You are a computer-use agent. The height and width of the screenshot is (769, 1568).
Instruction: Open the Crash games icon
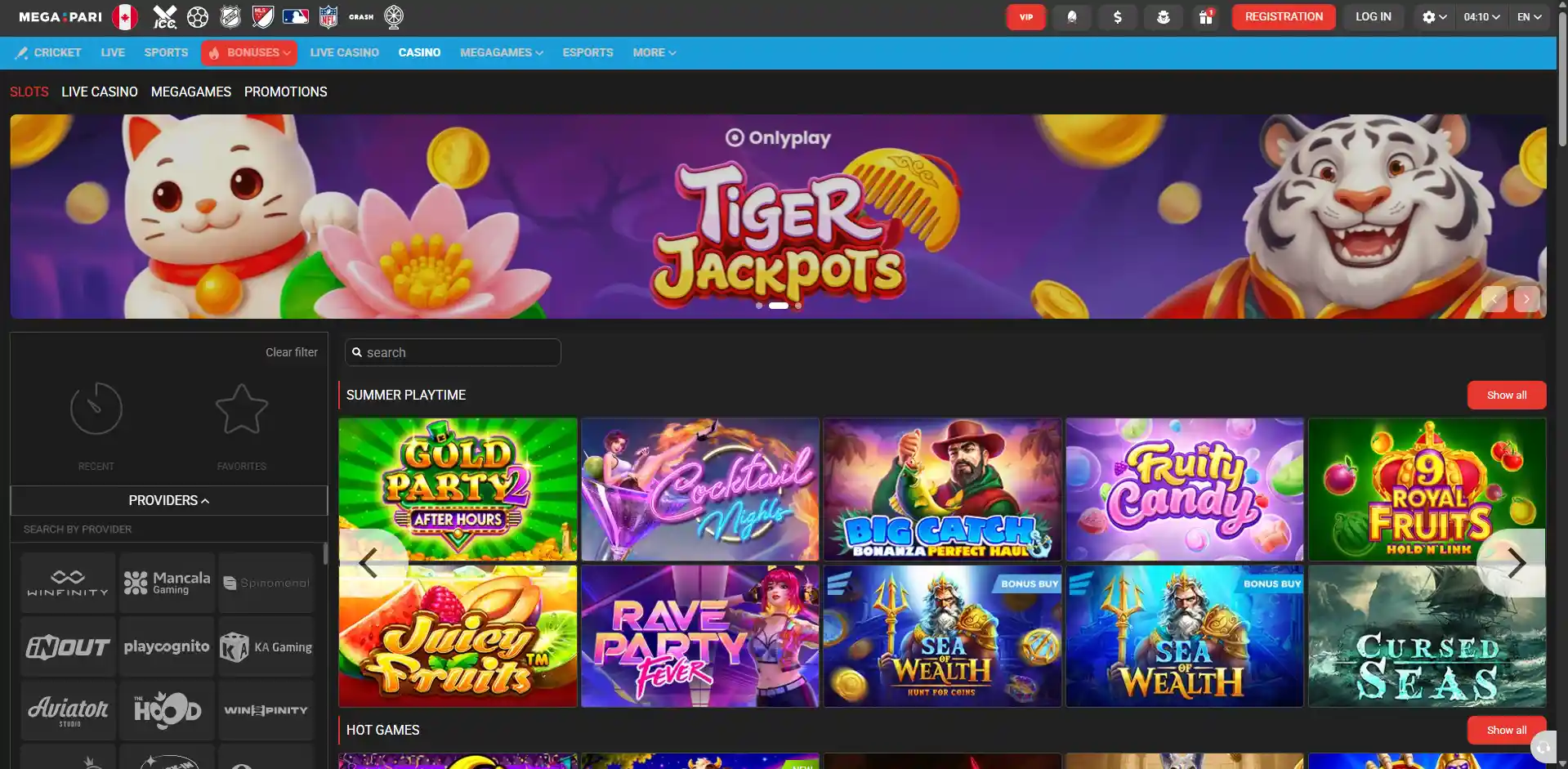(x=361, y=16)
